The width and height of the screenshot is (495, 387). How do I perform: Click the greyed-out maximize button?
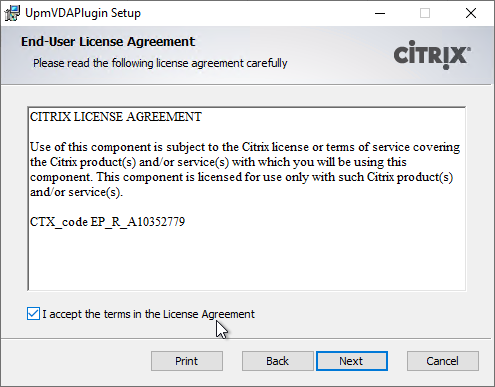[x=425, y=13]
